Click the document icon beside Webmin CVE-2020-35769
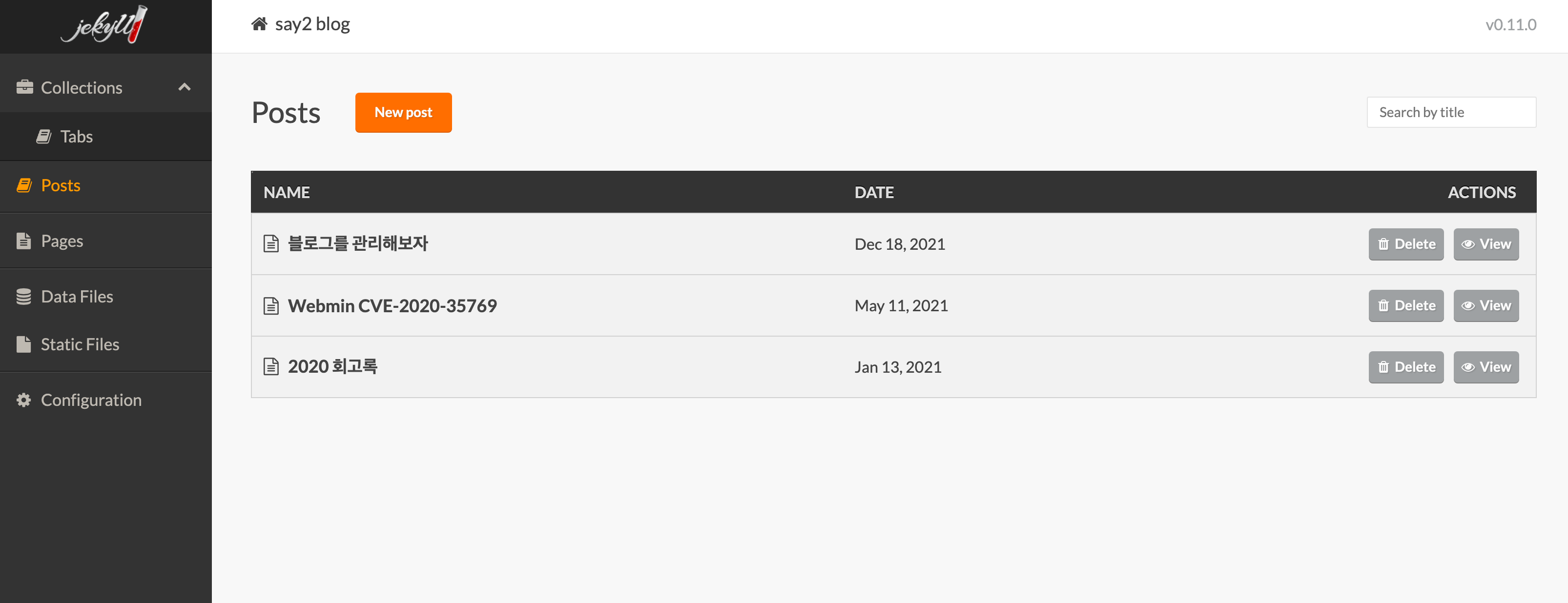 [x=271, y=305]
